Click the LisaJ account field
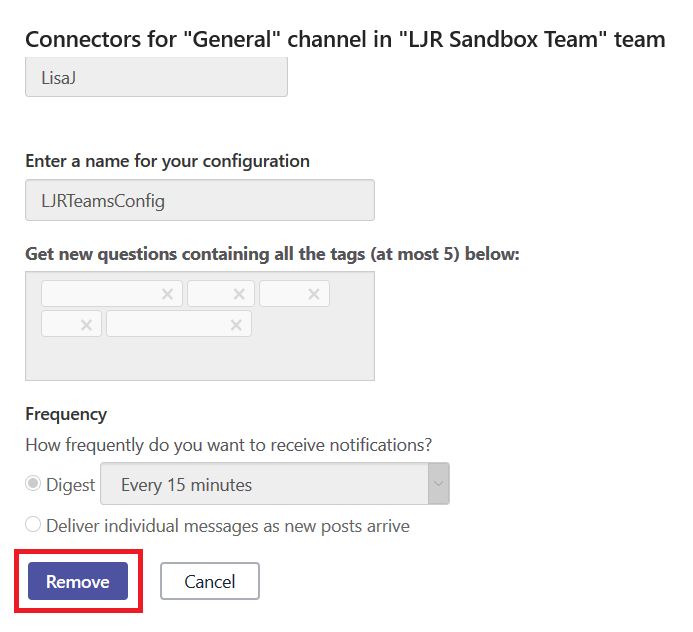The width and height of the screenshot is (693, 632). click(156, 77)
